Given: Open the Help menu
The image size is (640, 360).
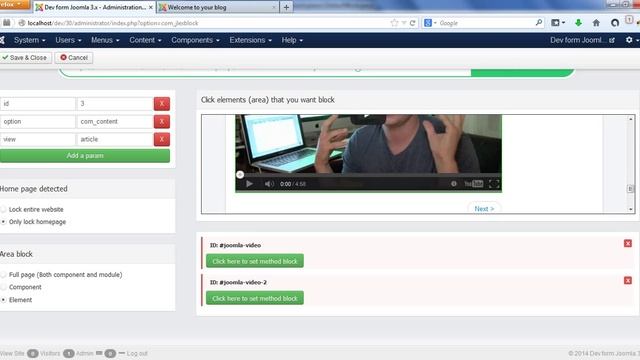Looking at the screenshot, I should (292, 40).
